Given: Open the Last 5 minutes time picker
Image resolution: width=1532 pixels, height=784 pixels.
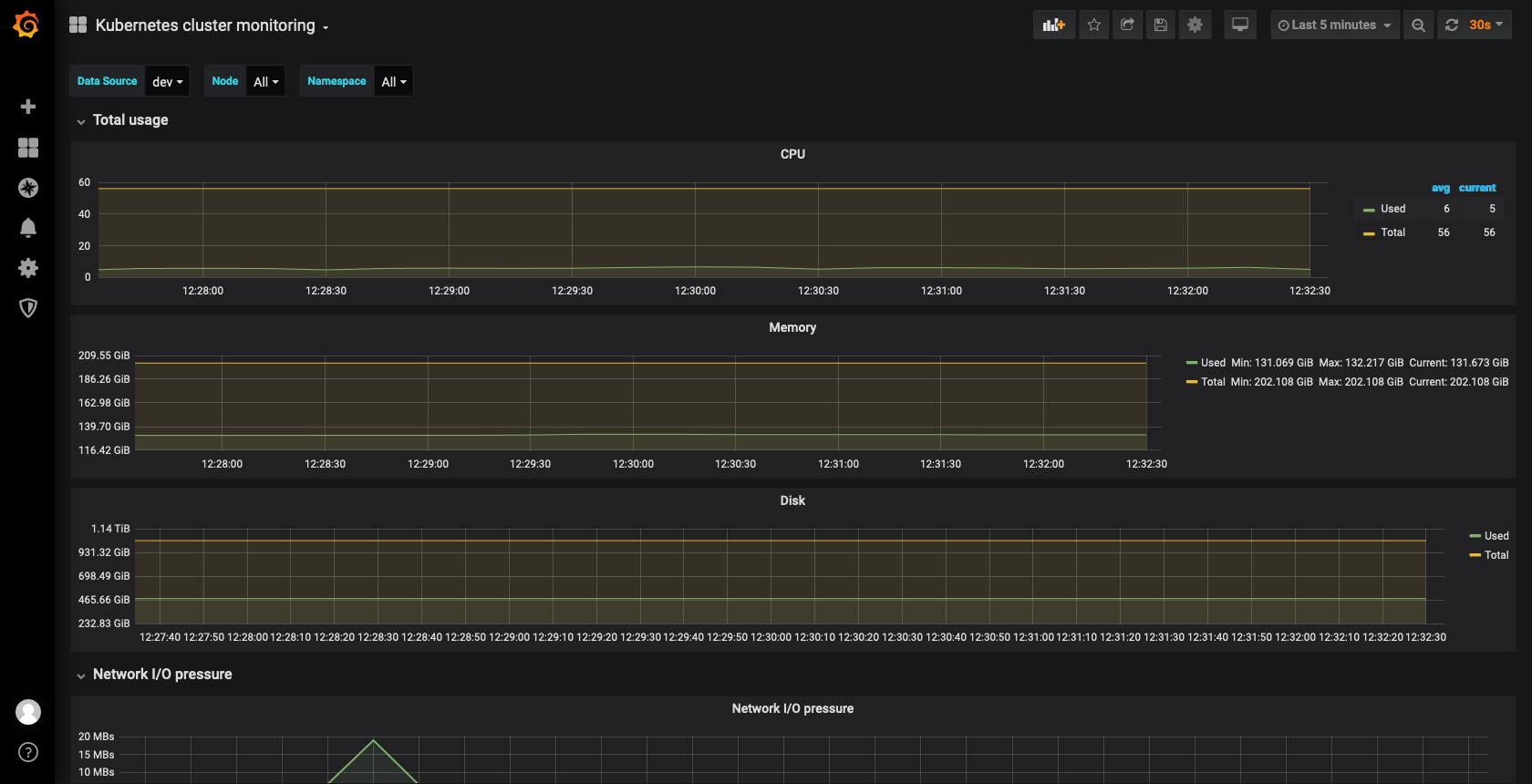Looking at the screenshot, I should click(1334, 26).
